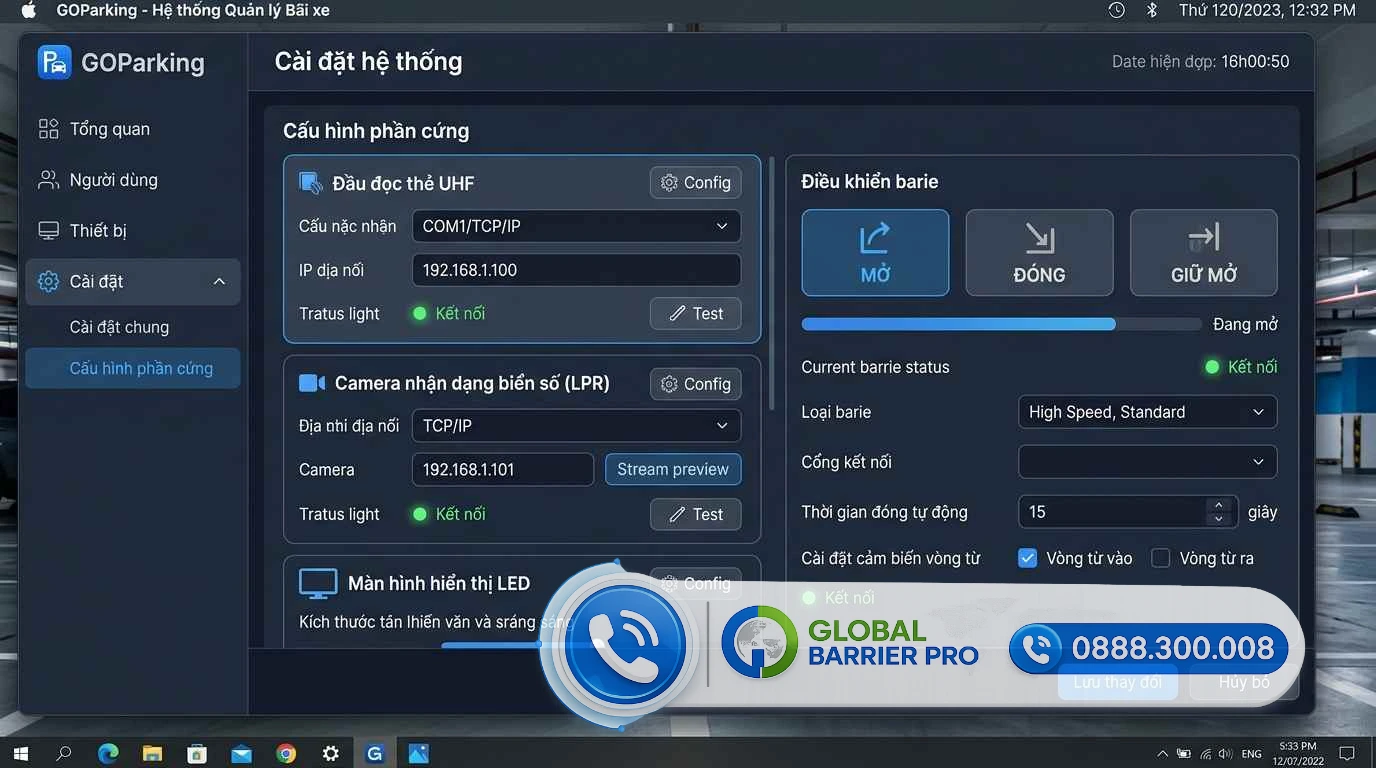The width and height of the screenshot is (1376, 768).
Task: Click the Tổng quan grid icon
Action: [48, 129]
